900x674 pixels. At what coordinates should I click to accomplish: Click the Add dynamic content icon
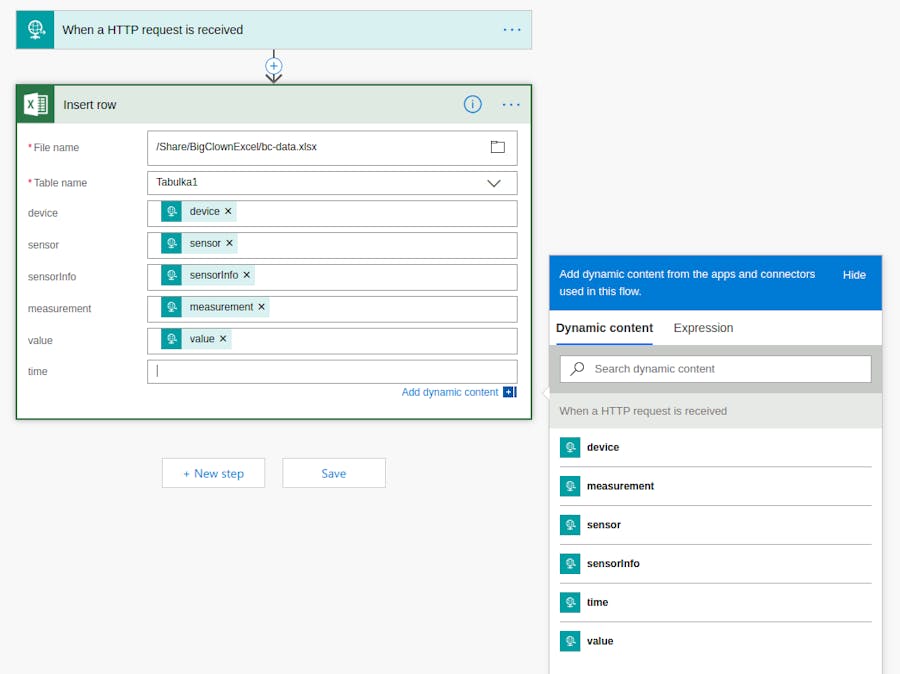[x=509, y=393]
